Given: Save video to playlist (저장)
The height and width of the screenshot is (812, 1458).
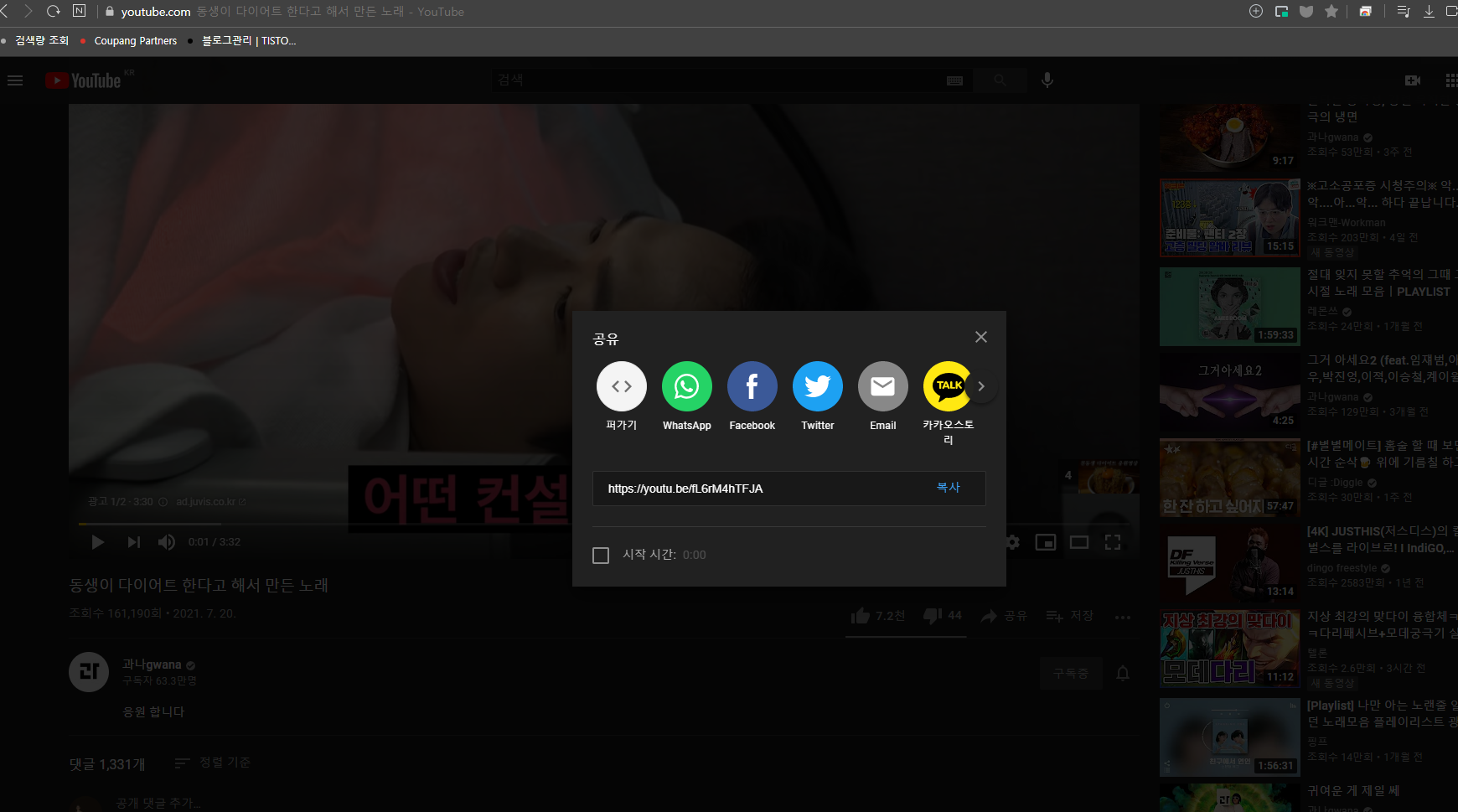Looking at the screenshot, I should (x=1070, y=616).
